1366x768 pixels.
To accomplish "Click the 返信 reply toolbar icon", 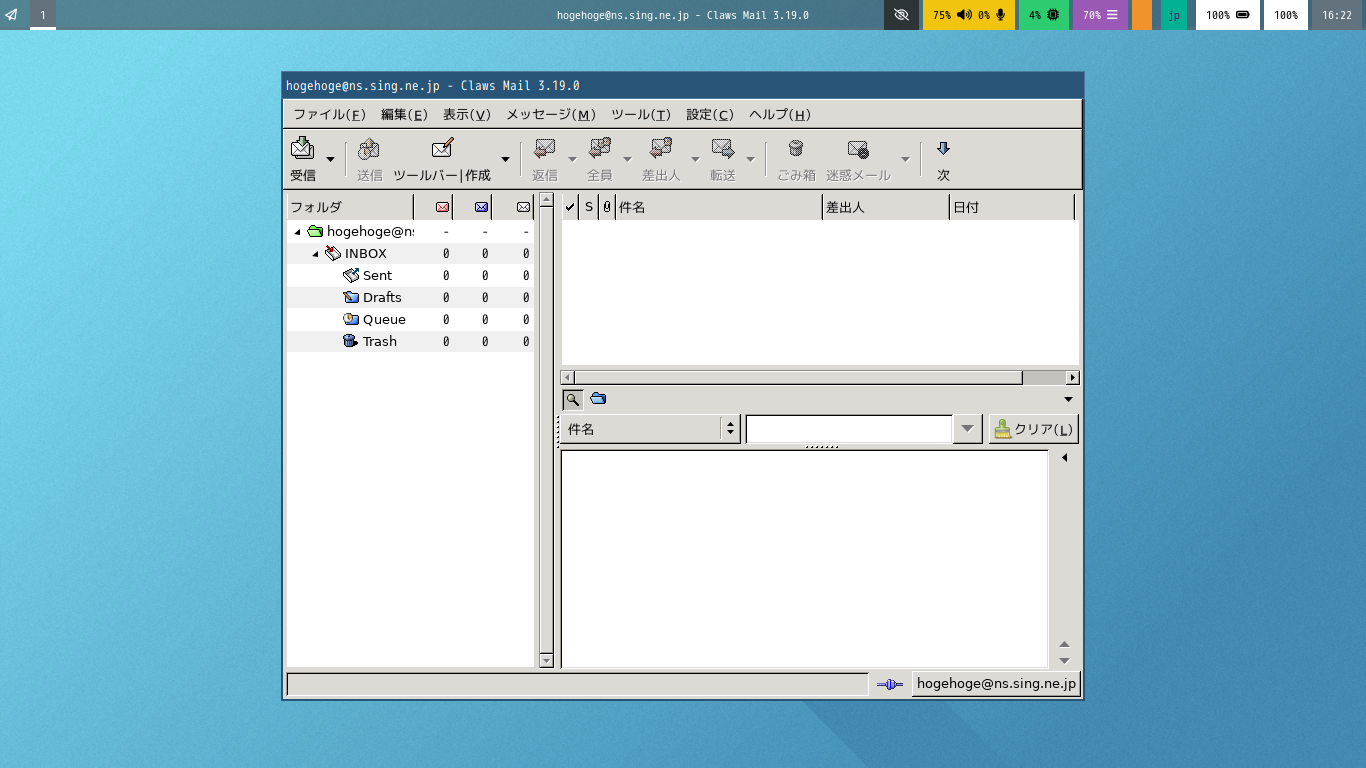I will 545,149.
